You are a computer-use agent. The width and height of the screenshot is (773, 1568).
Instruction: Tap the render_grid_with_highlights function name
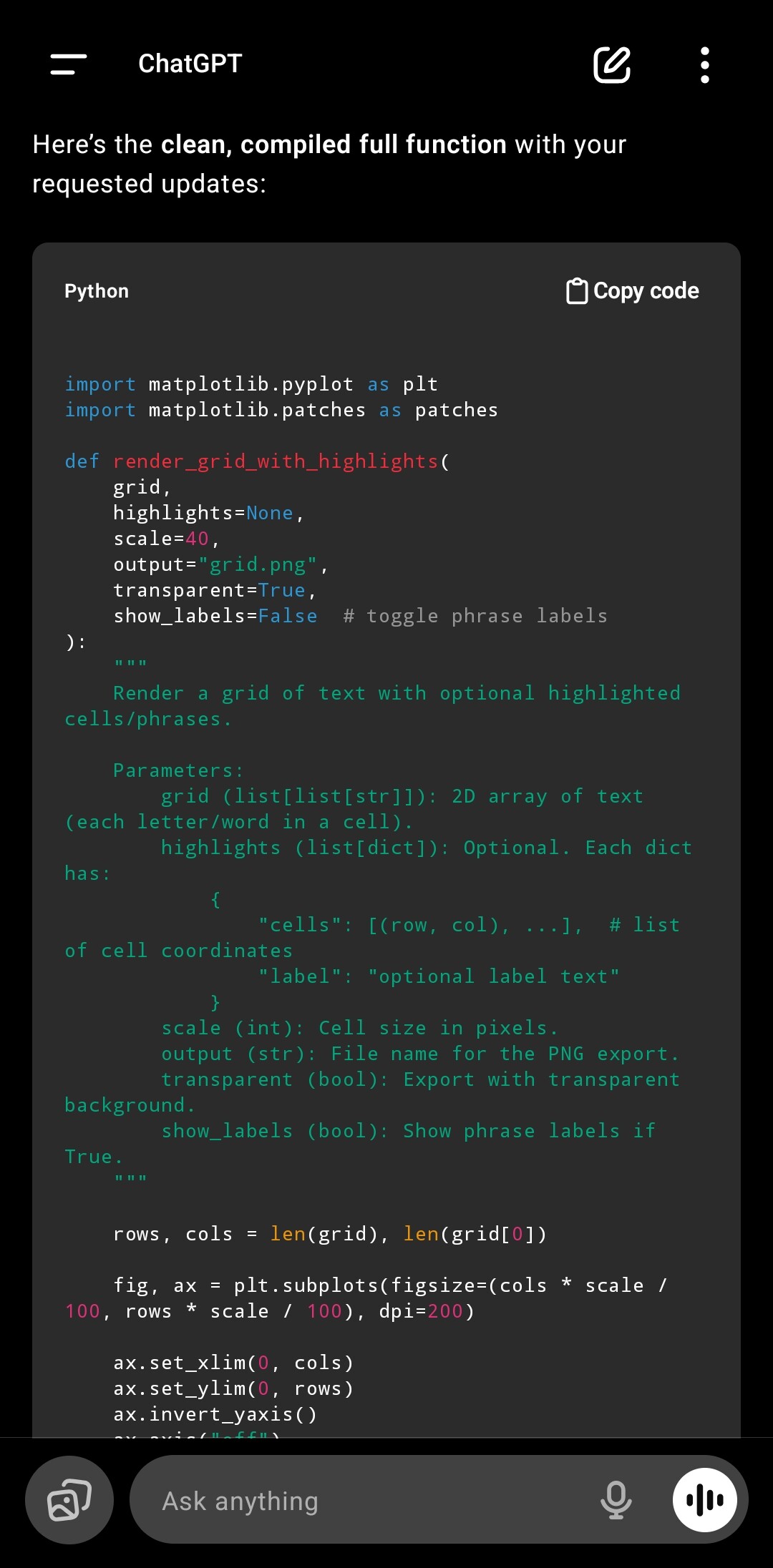(x=276, y=461)
